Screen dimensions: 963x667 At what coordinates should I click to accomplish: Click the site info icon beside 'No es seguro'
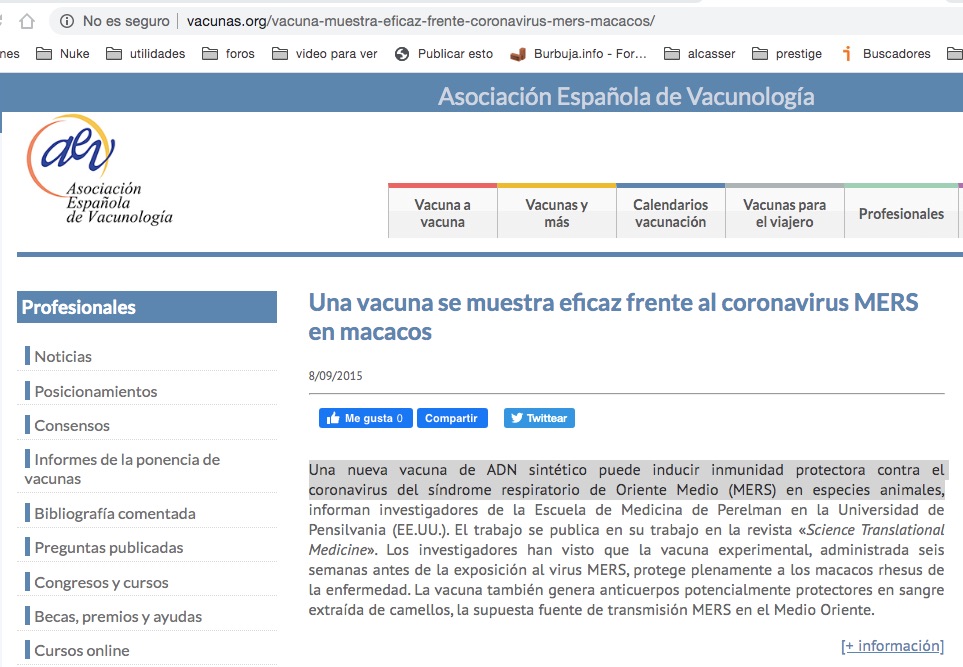[66, 21]
